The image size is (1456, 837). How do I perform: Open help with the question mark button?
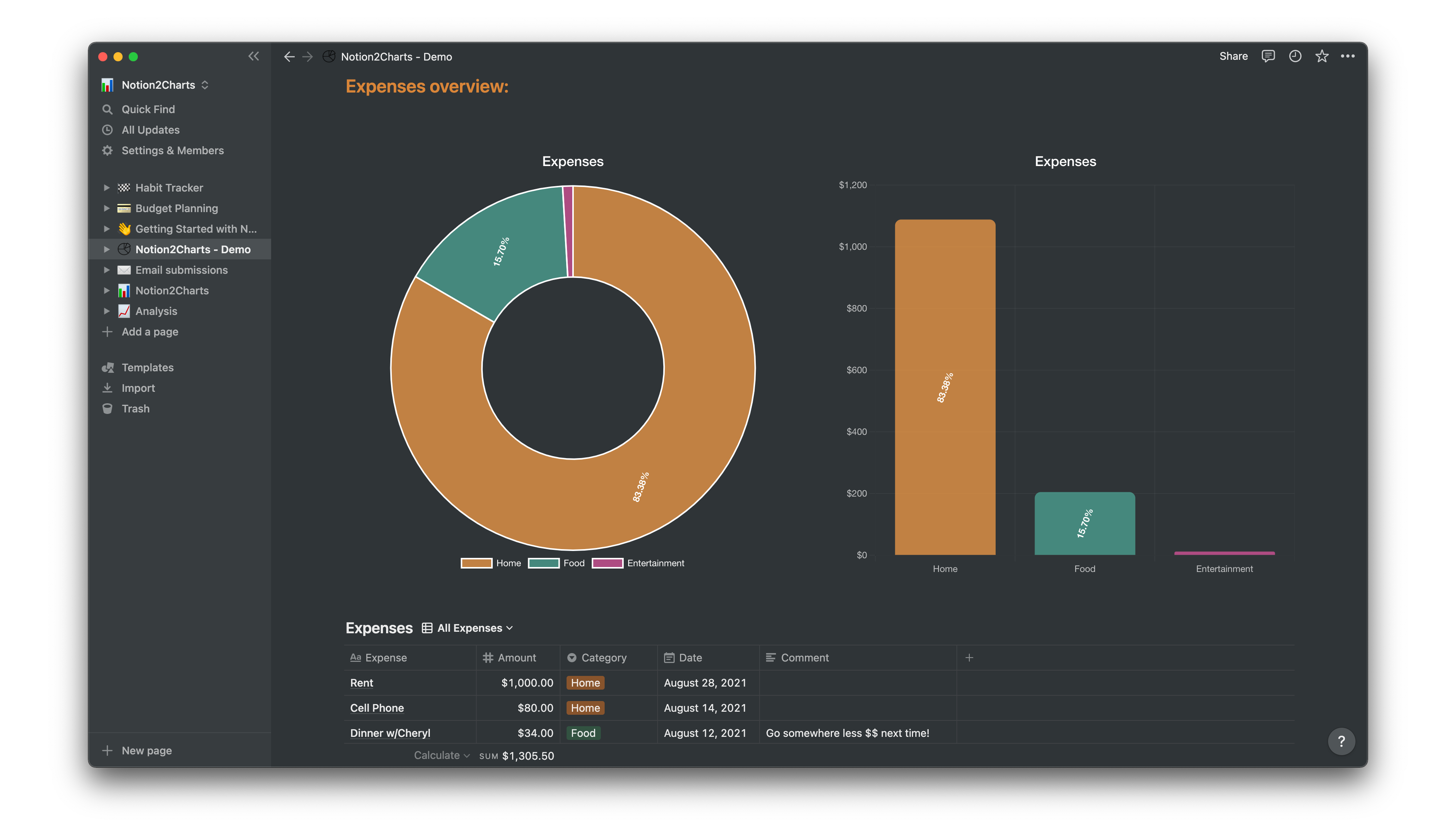[x=1342, y=741]
